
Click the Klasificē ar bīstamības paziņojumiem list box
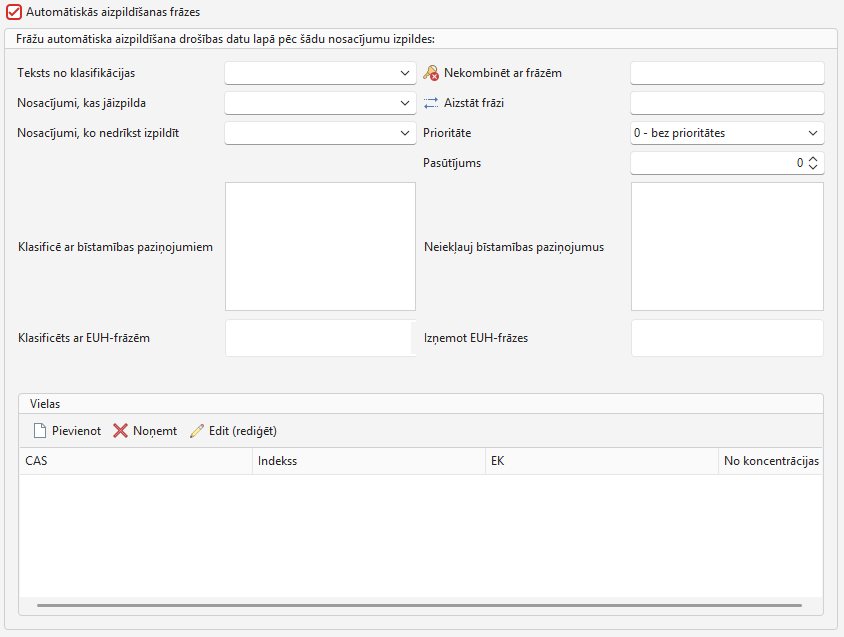[x=320, y=247]
